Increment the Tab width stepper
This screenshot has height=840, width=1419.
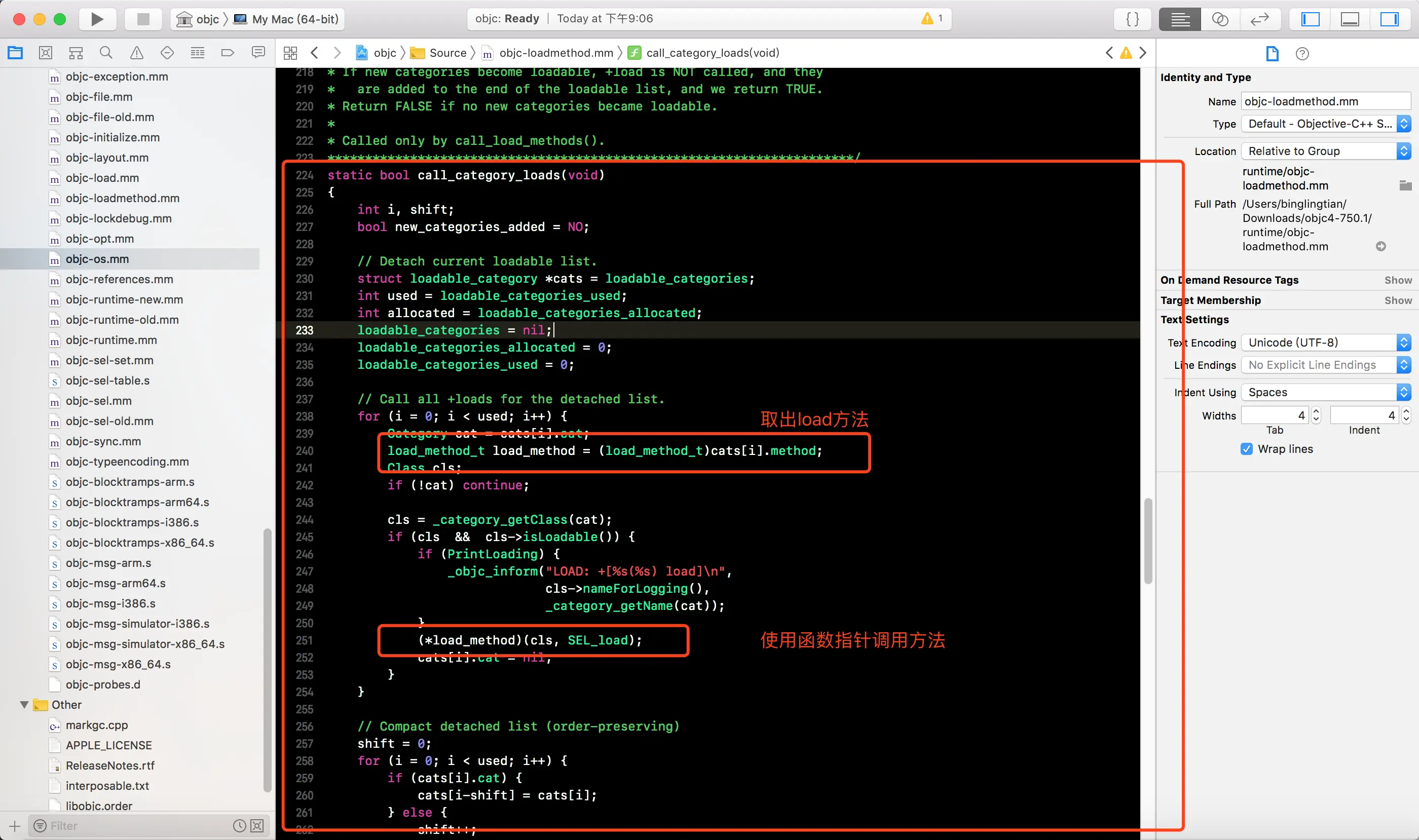(1316, 411)
